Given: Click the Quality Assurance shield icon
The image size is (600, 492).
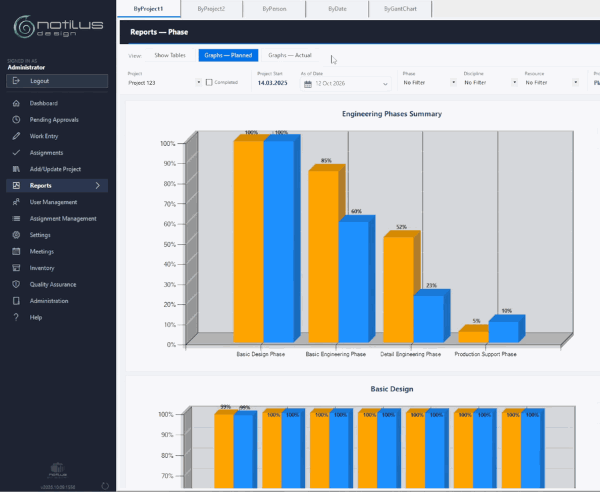Looking at the screenshot, I should click(16, 284).
